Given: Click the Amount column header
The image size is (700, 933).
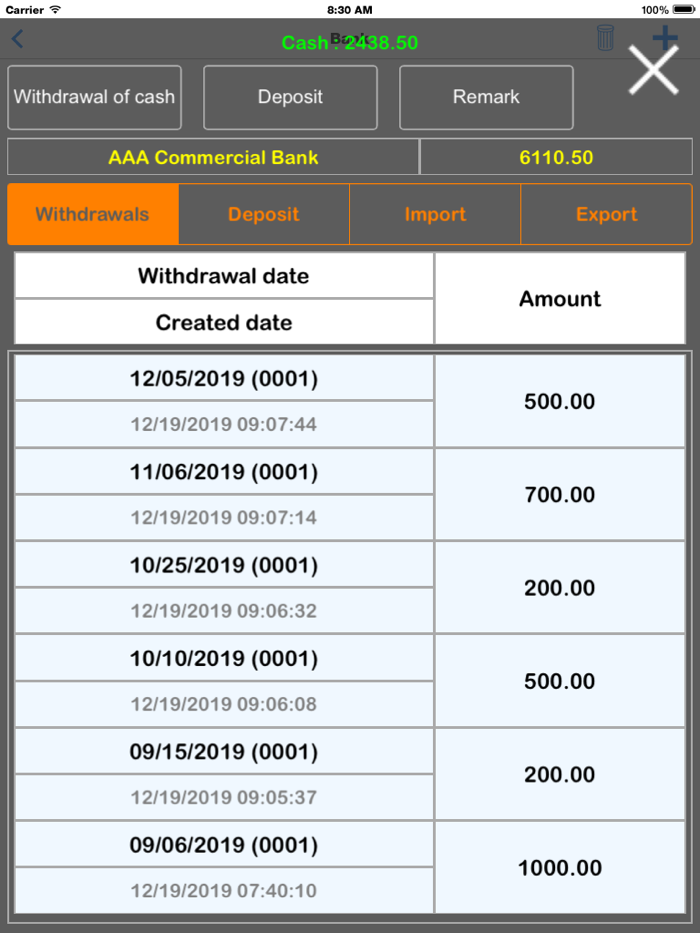Looking at the screenshot, I should point(559,298).
